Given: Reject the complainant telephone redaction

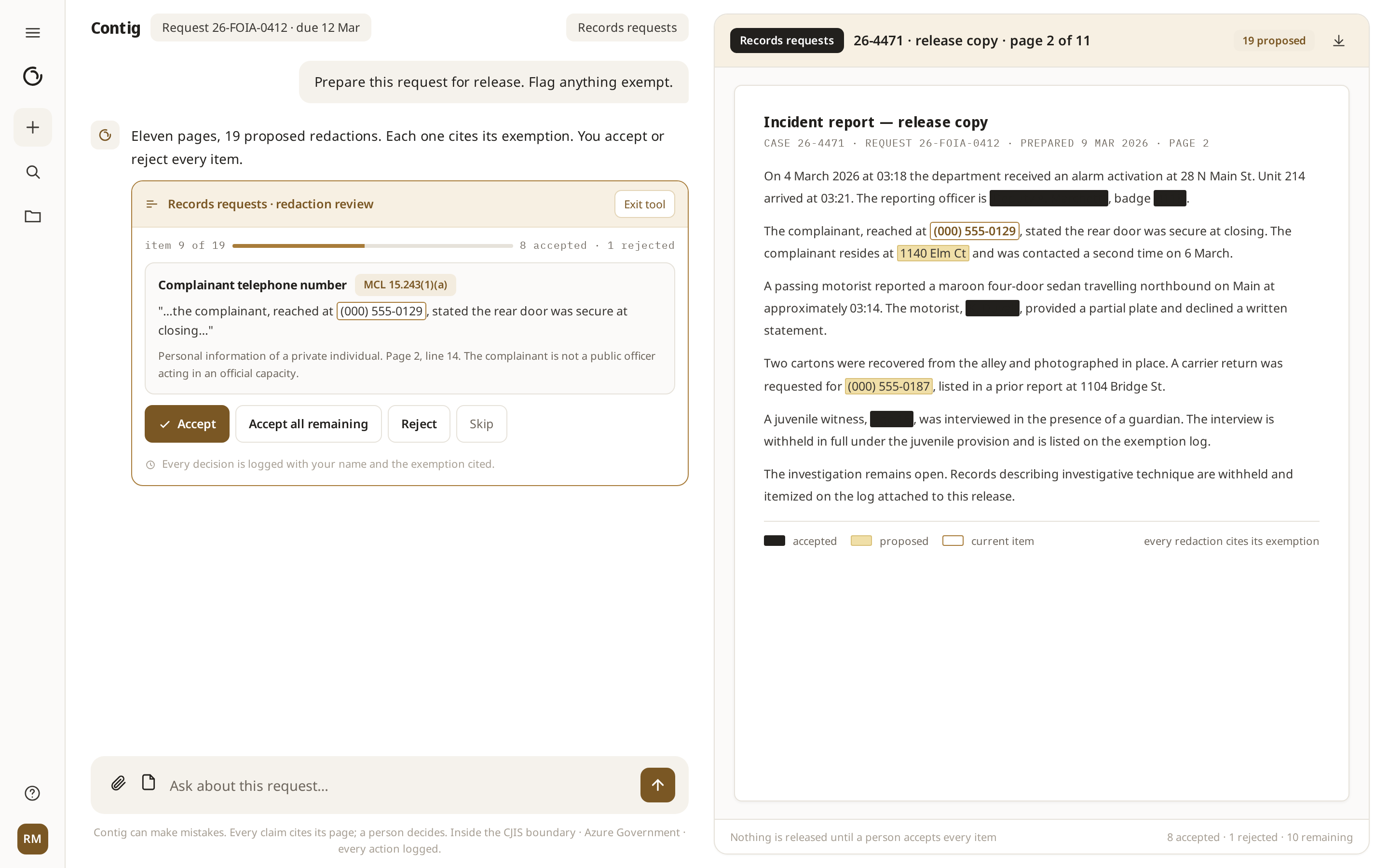Looking at the screenshot, I should tap(419, 424).
